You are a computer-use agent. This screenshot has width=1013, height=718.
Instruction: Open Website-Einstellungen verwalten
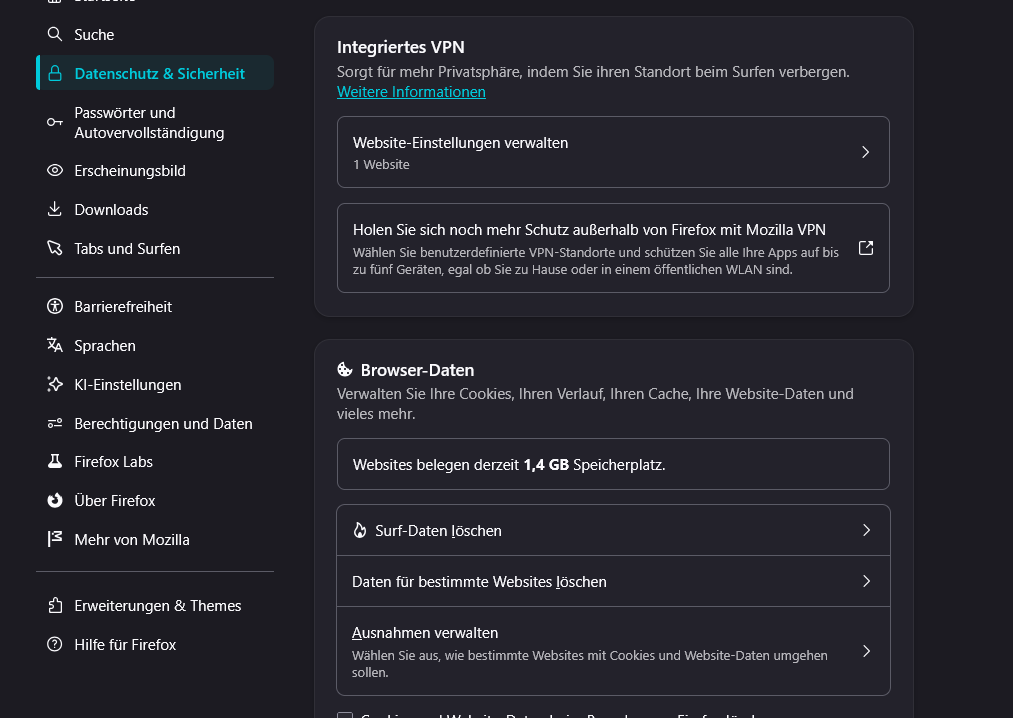[x=613, y=152]
